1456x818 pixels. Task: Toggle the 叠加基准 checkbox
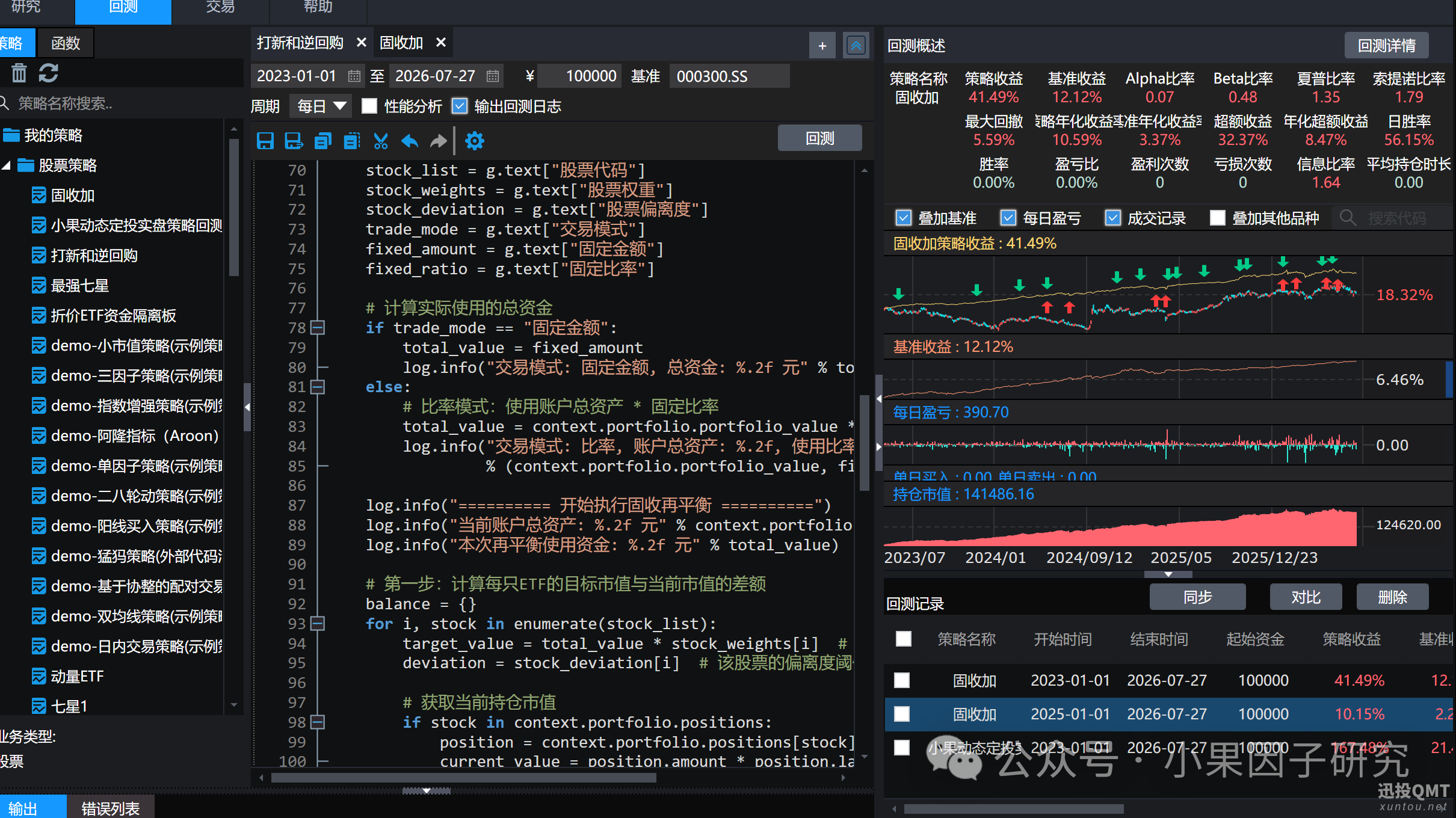(x=904, y=218)
